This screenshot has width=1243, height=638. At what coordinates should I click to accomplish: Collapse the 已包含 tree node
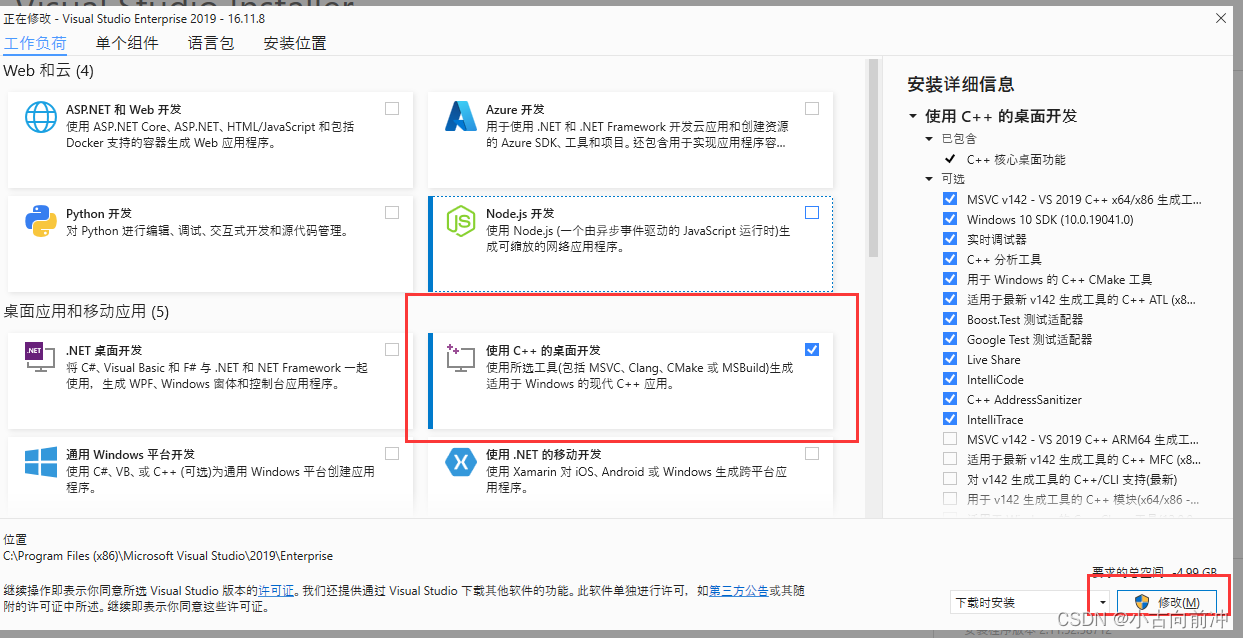pyautogui.click(x=929, y=139)
